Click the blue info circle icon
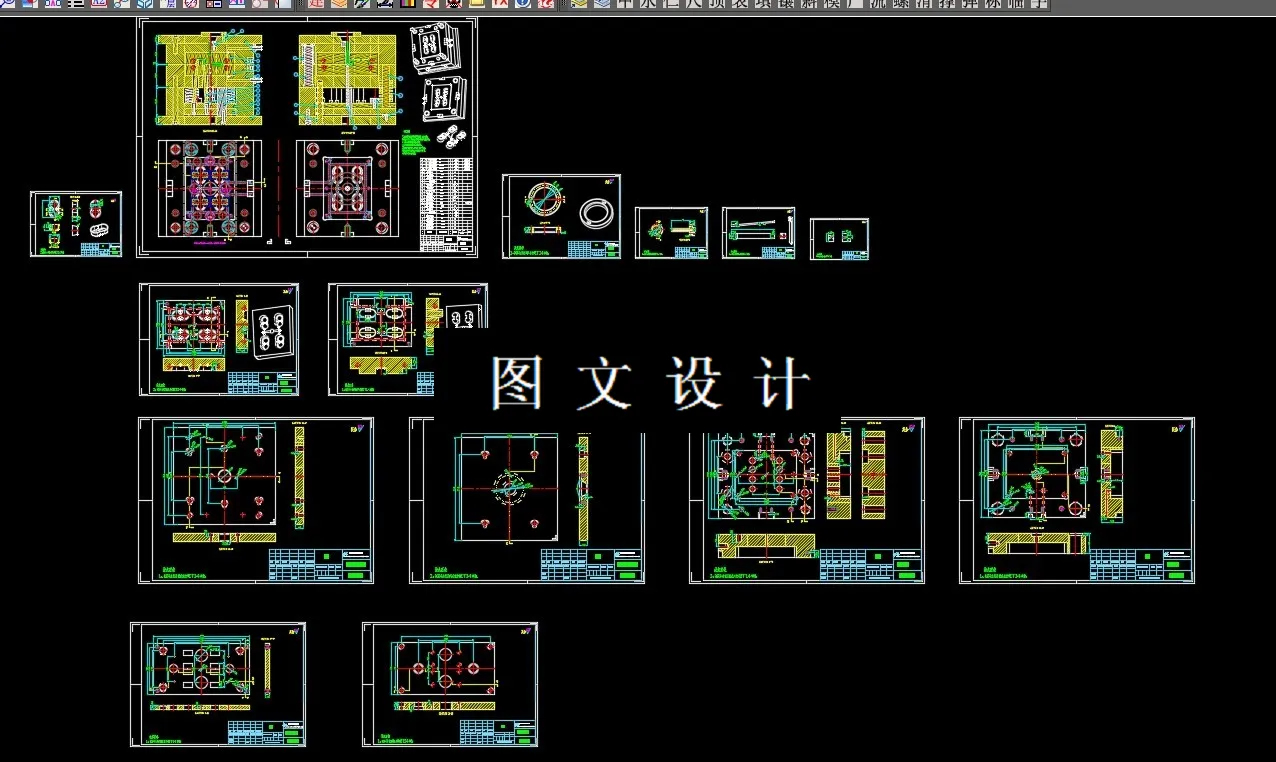Image resolution: width=1276 pixels, height=762 pixels. 524,7
